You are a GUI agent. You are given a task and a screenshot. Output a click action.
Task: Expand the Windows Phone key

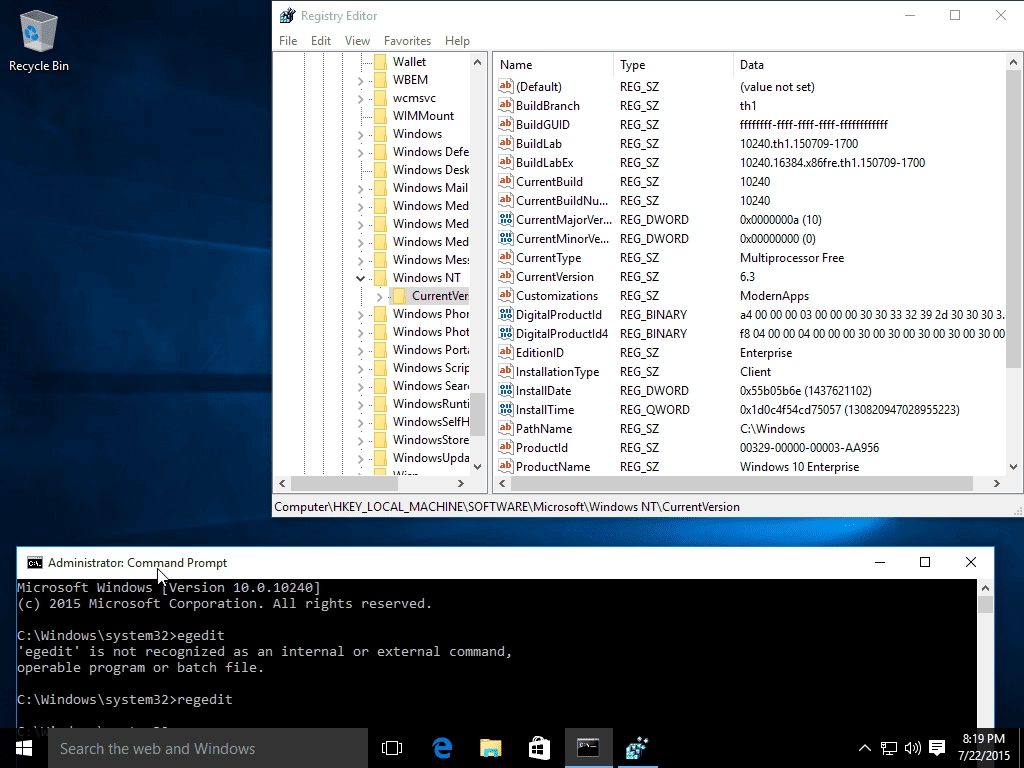coord(360,314)
